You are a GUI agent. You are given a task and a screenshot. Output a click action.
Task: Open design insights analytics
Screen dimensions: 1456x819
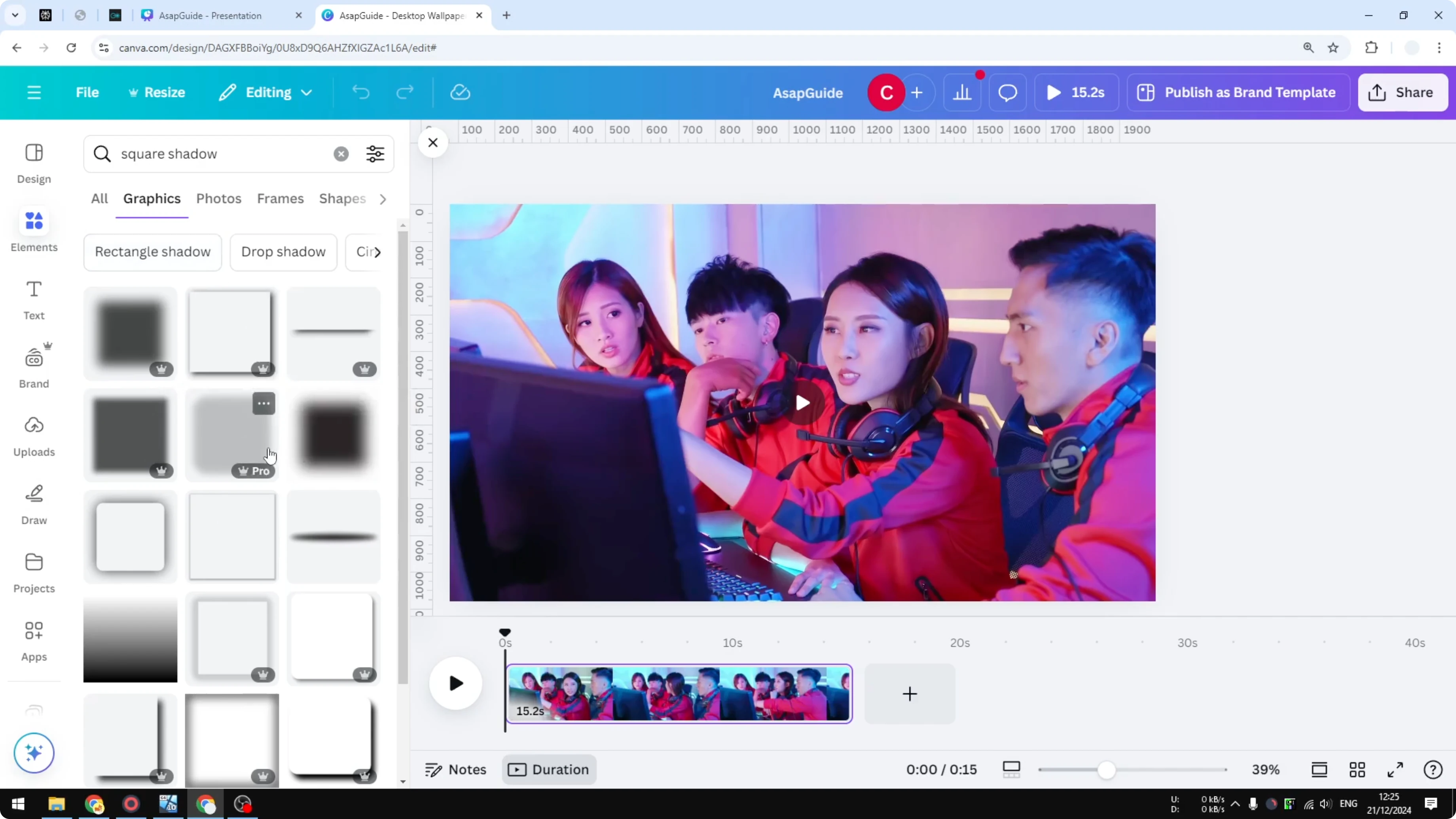pos(963,92)
